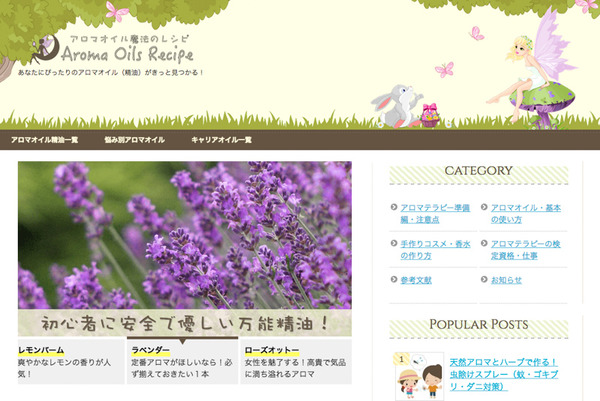Click arrow bullet beside 参考文献
600x401 pixels.
(393, 281)
